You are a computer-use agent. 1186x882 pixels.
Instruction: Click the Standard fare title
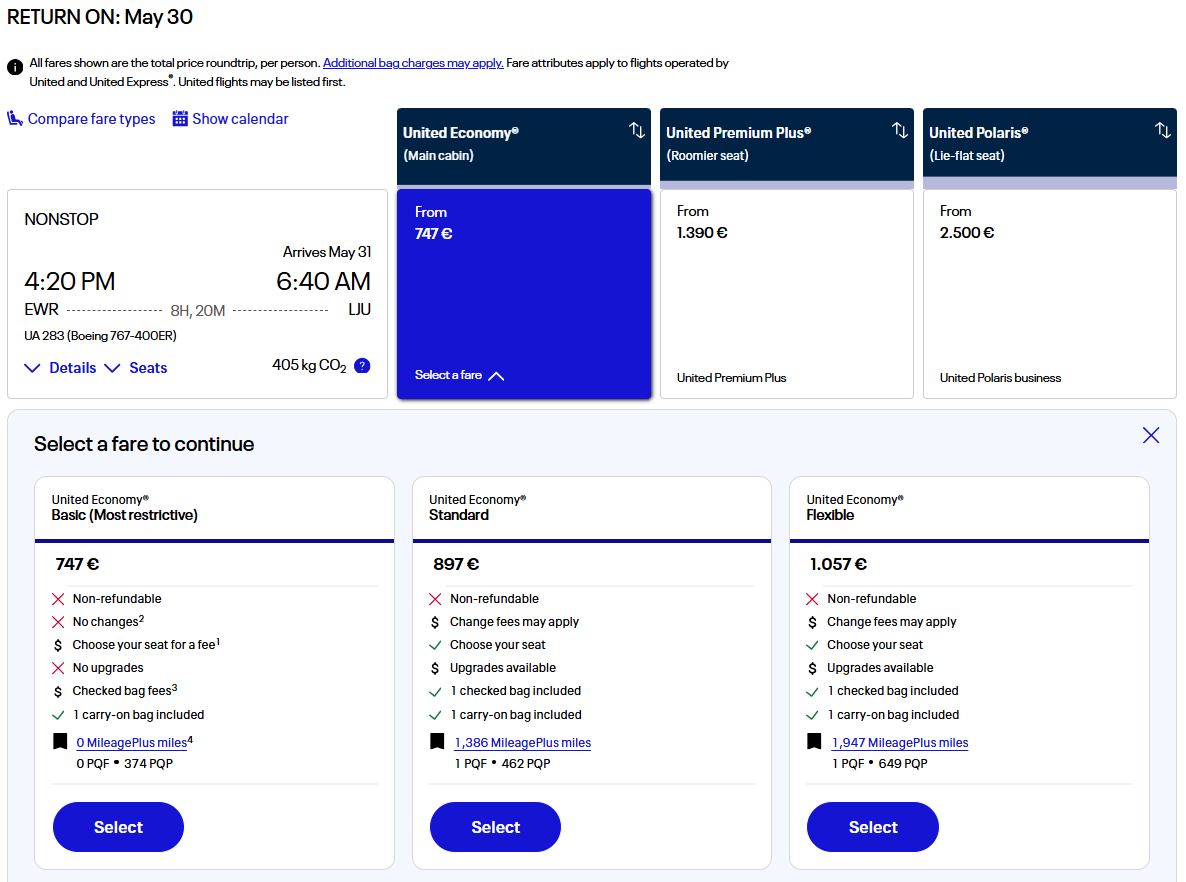pyautogui.click(x=458, y=515)
